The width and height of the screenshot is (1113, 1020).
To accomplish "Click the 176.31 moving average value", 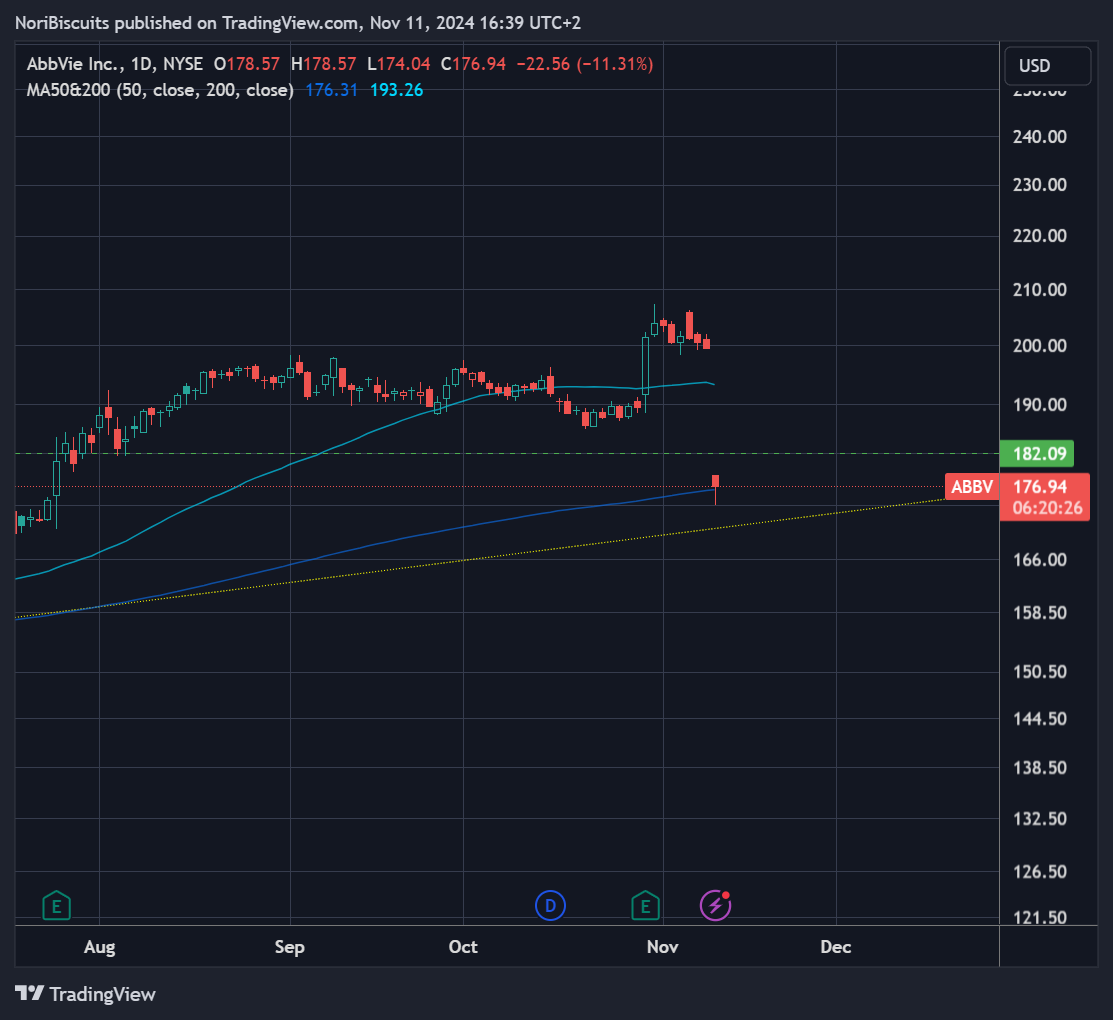I will [331, 90].
